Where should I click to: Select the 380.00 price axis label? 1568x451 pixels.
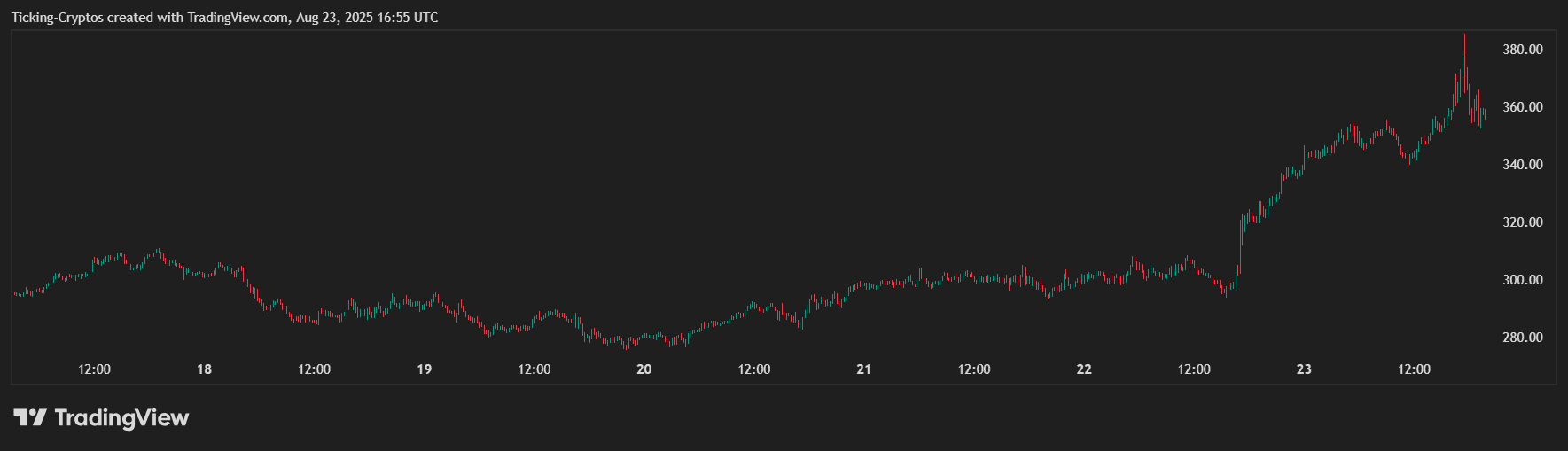tap(1522, 50)
